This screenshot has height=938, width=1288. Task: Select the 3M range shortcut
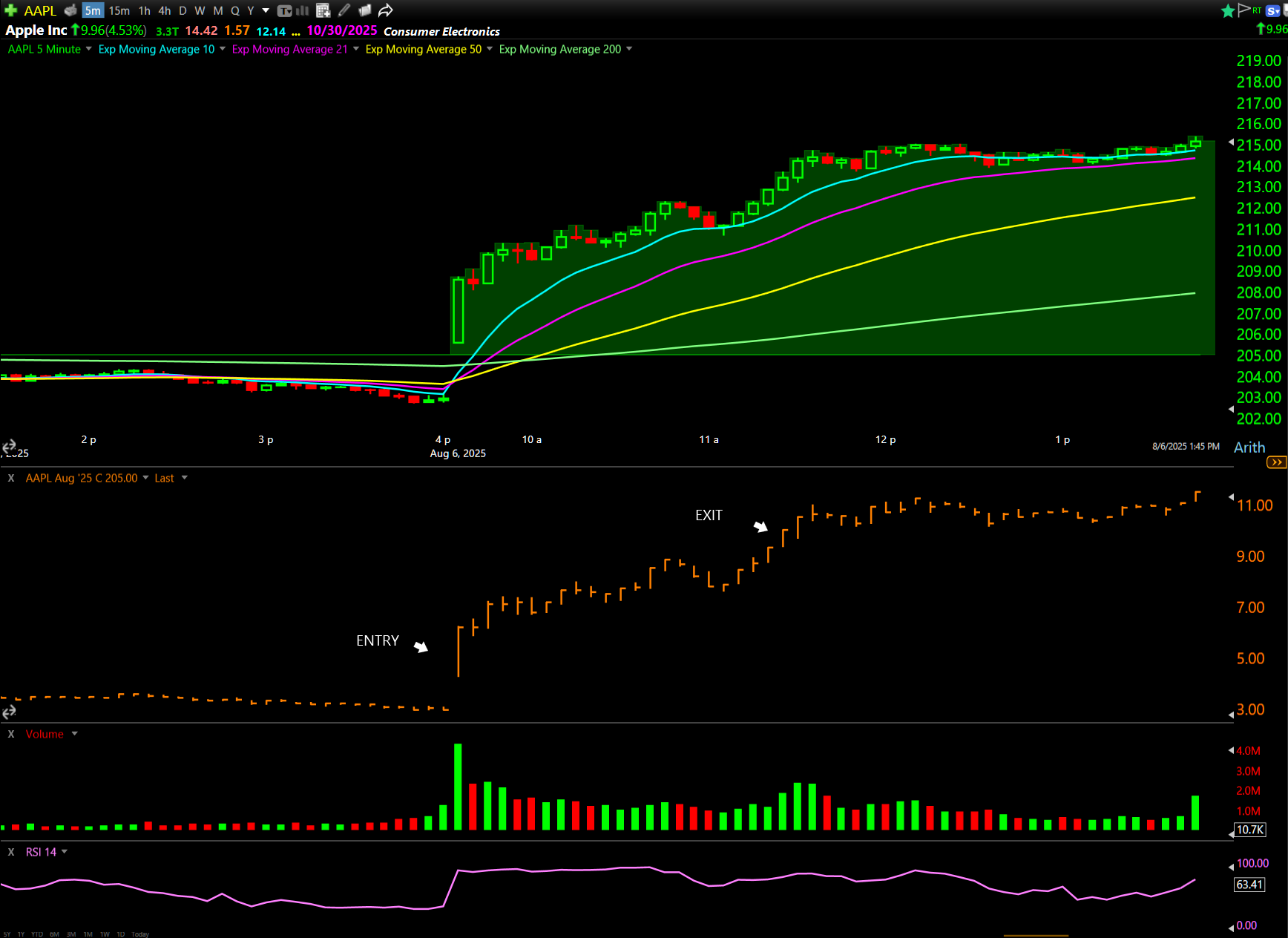pos(71,934)
